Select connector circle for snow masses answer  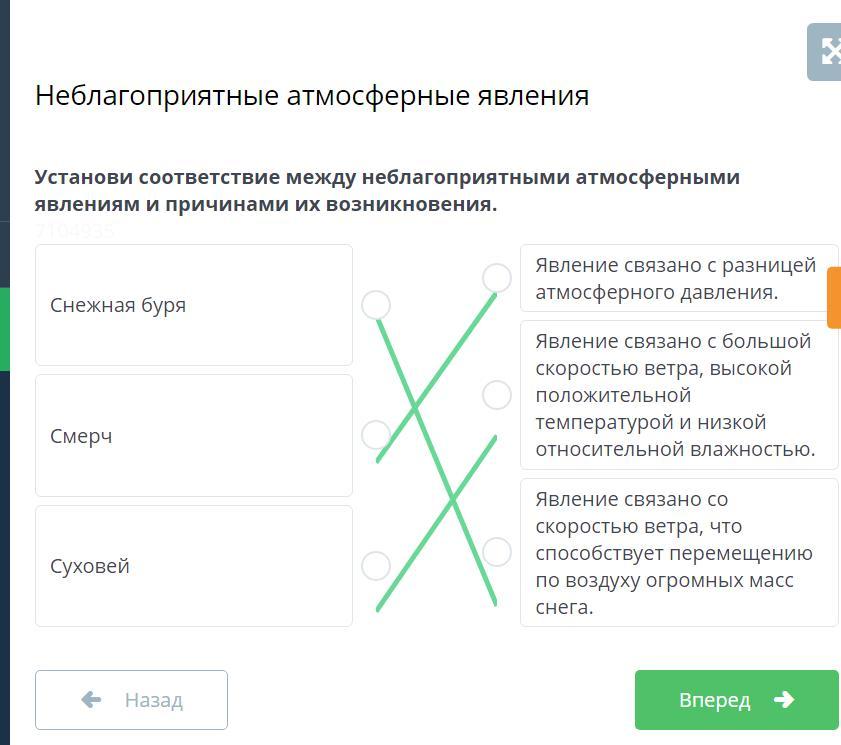point(497,552)
